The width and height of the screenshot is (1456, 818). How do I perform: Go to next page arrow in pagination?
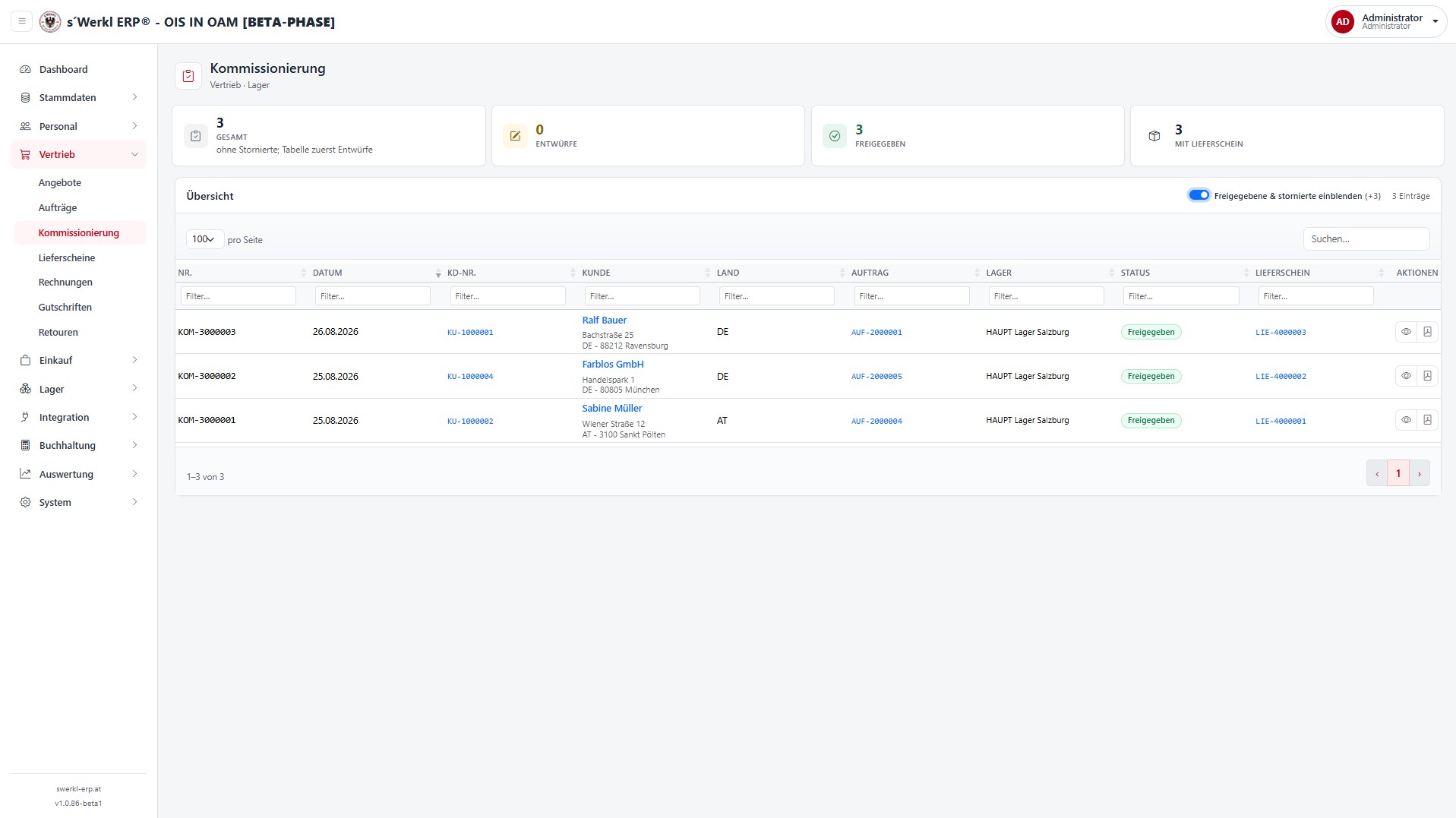point(1419,473)
